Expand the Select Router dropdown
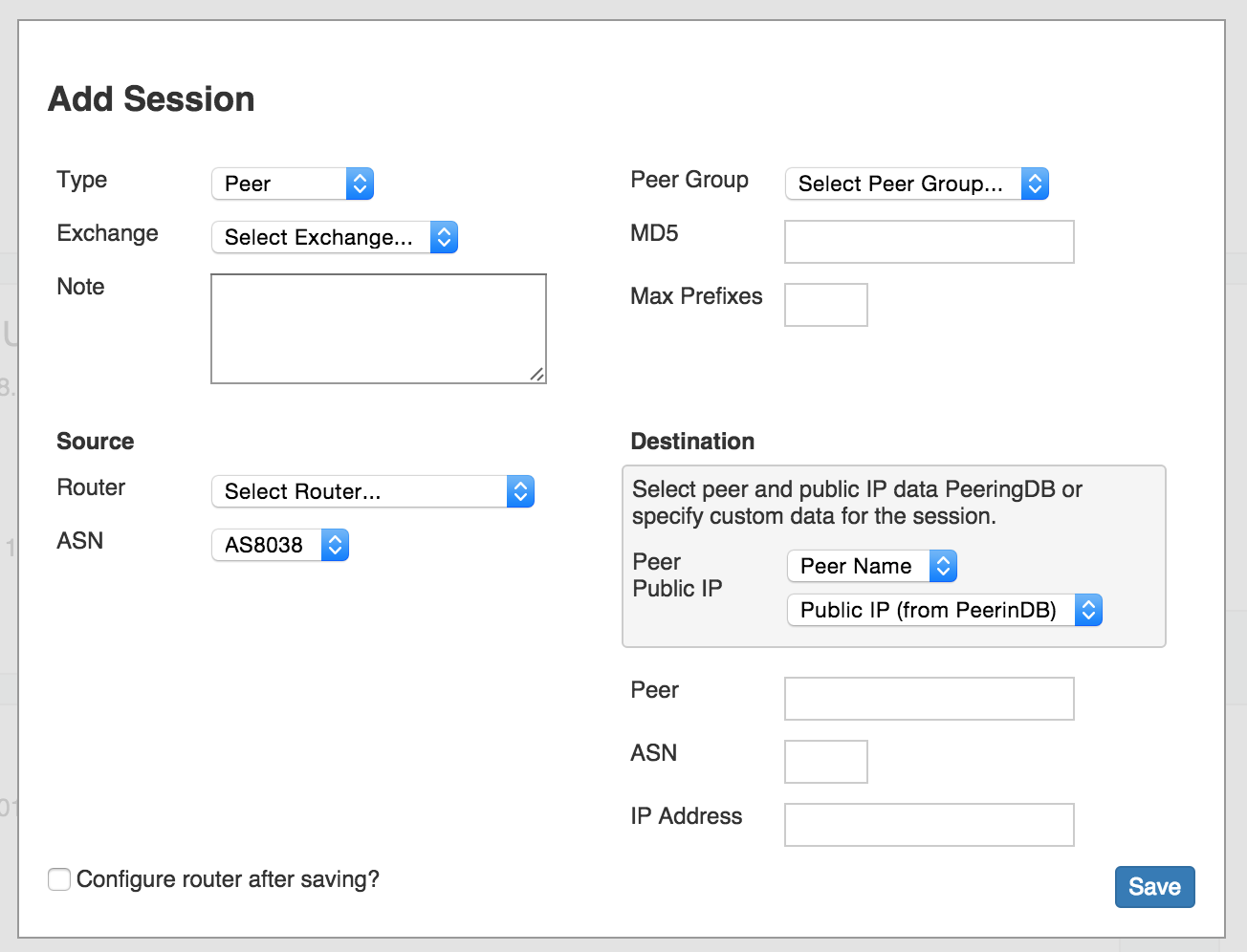Viewport: 1247px width, 952px height. click(371, 491)
